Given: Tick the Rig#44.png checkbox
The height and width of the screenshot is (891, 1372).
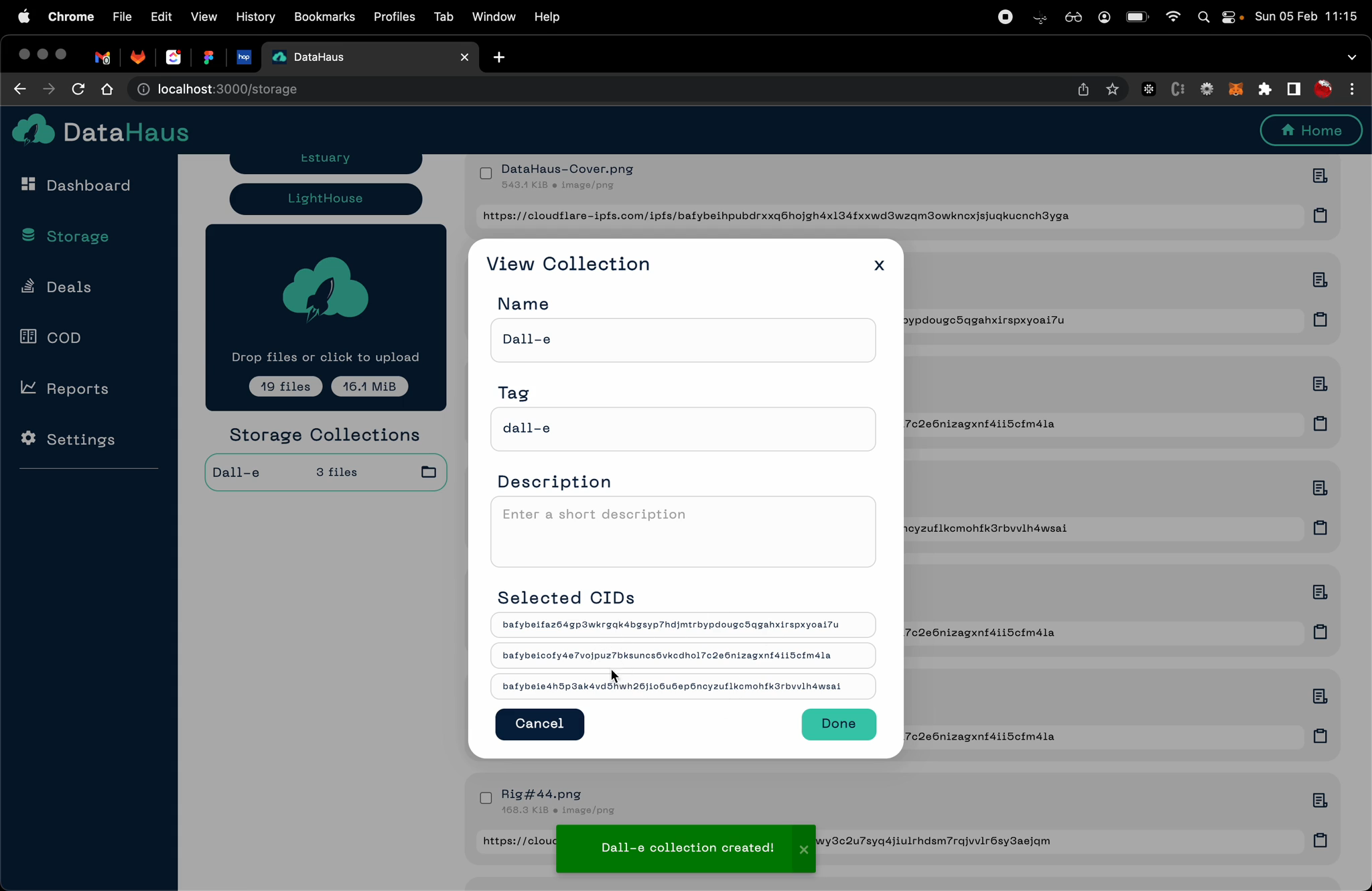Looking at the screenshot, I should click(x=486, y=798).
